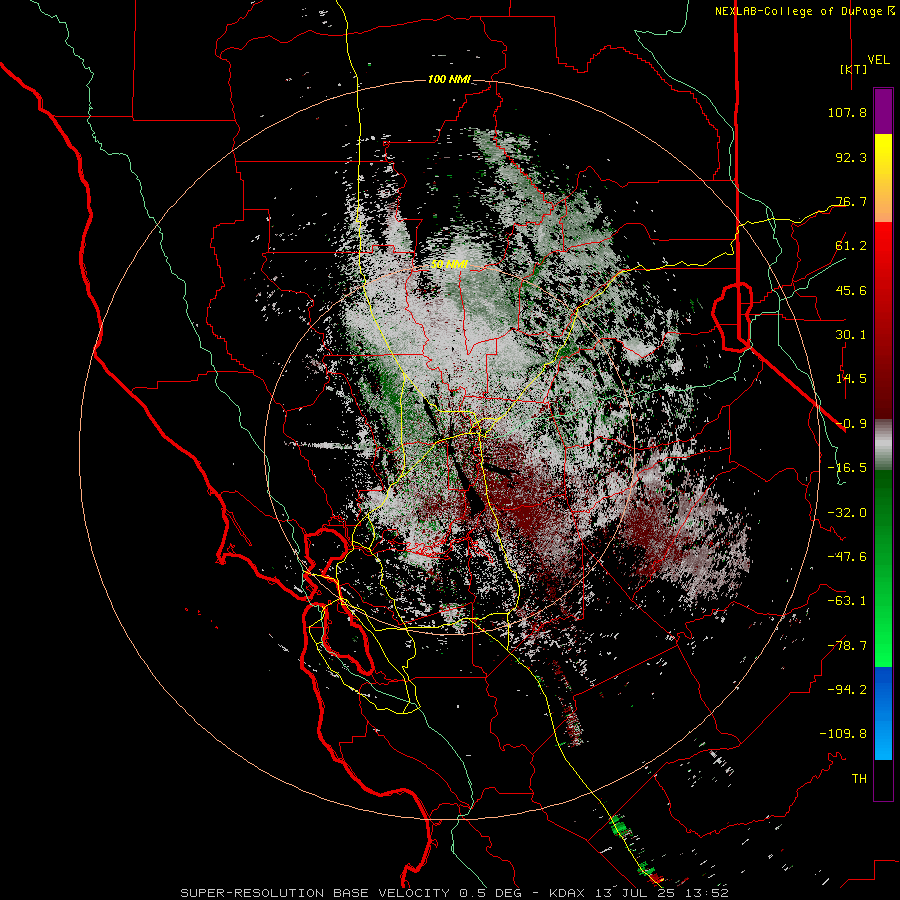Click the 76.7 velocity scale value
The width and height of the screenshot is (900, 900).
click(x=851, y=201)
